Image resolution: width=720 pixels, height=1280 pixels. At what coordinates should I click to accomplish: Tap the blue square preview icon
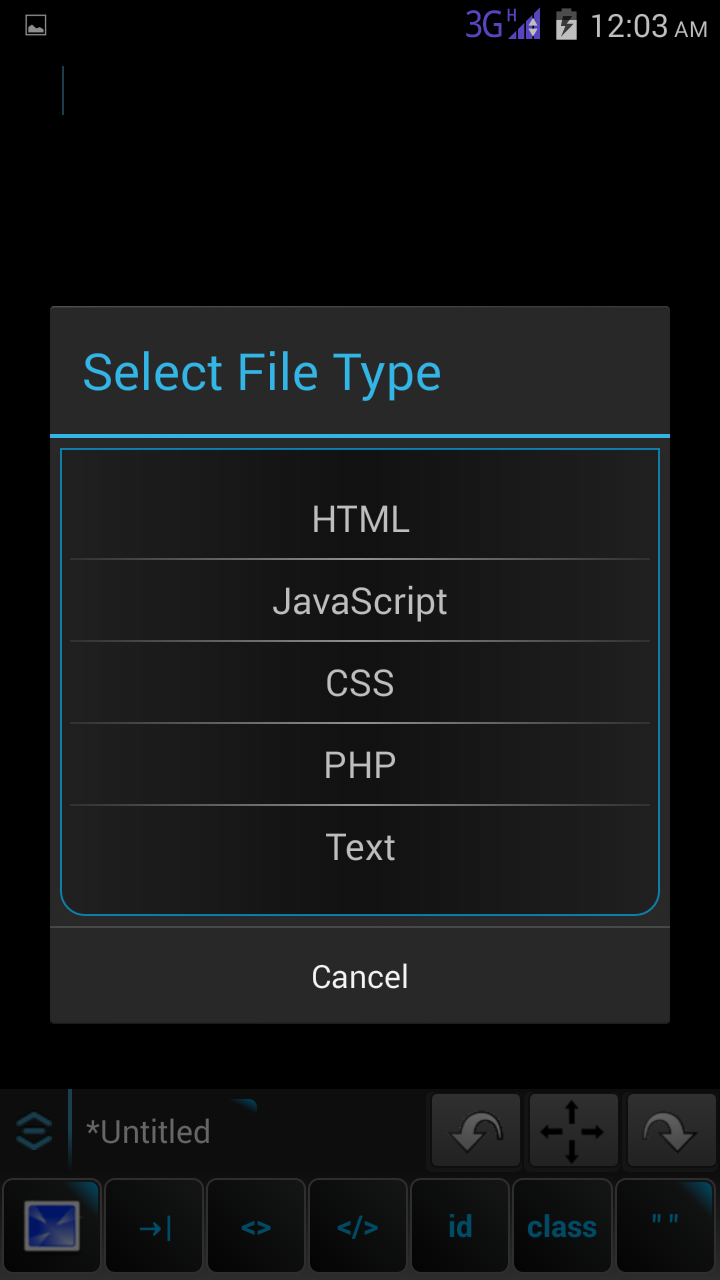pos(52,1227)
